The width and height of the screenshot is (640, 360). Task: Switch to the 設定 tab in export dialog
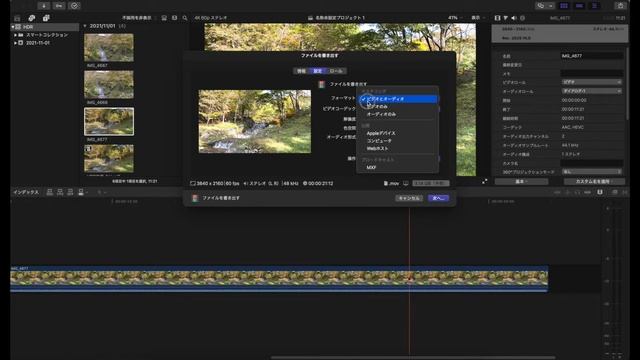pos(318,71)
